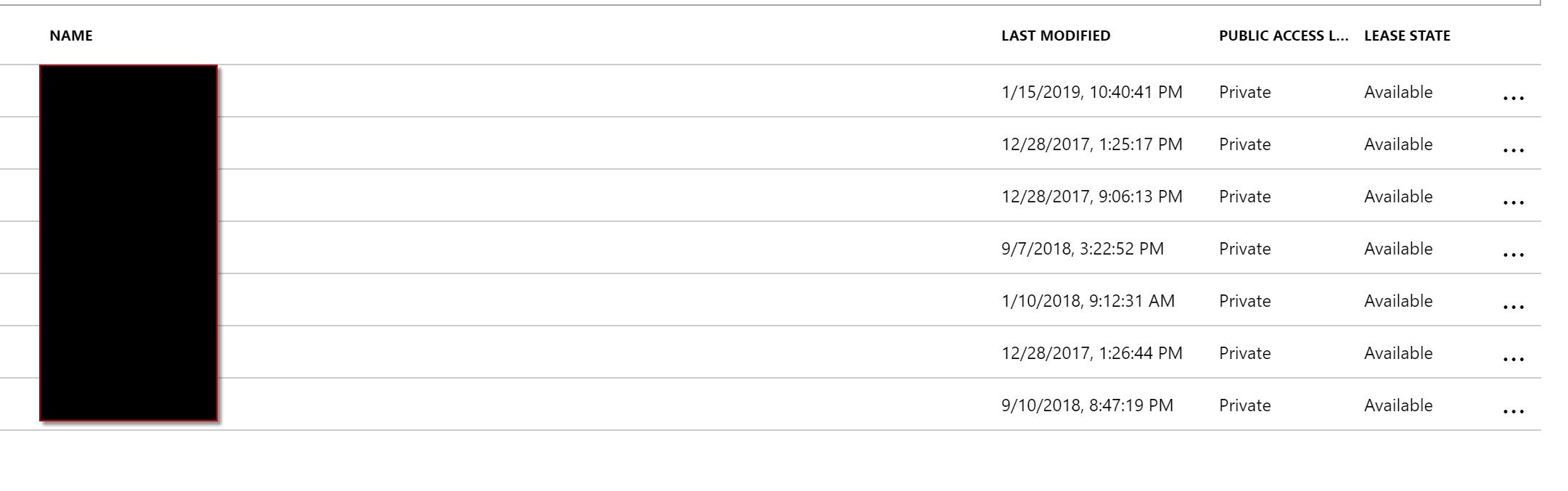Open the ellipsis menu for the 9/10/2018 row
The image size is (1568, 491).
(1513, 410)
